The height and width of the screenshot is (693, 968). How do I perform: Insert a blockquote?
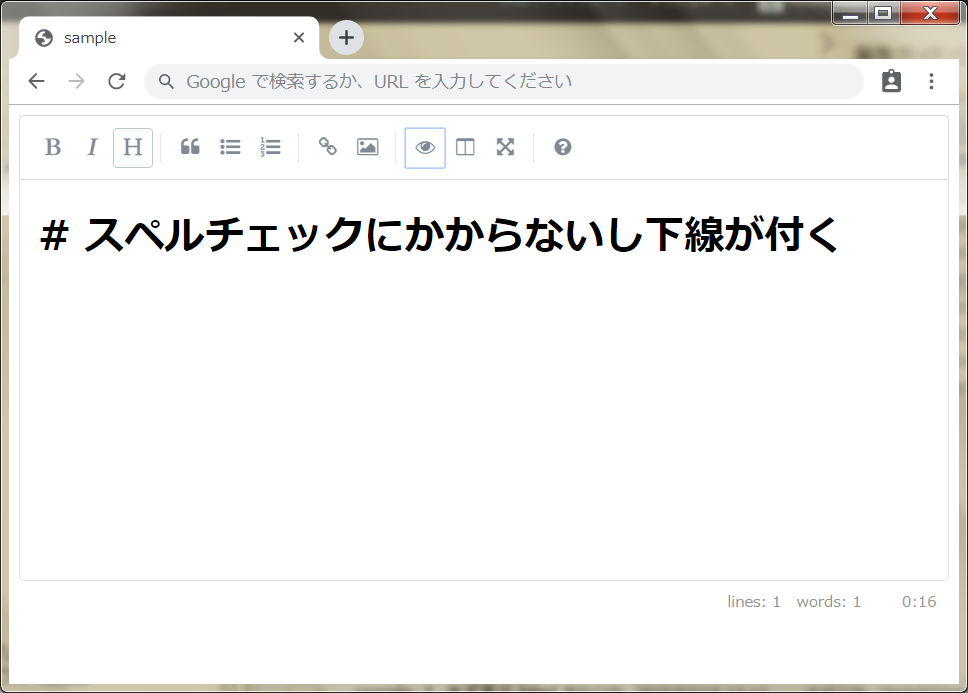[190, 147]
